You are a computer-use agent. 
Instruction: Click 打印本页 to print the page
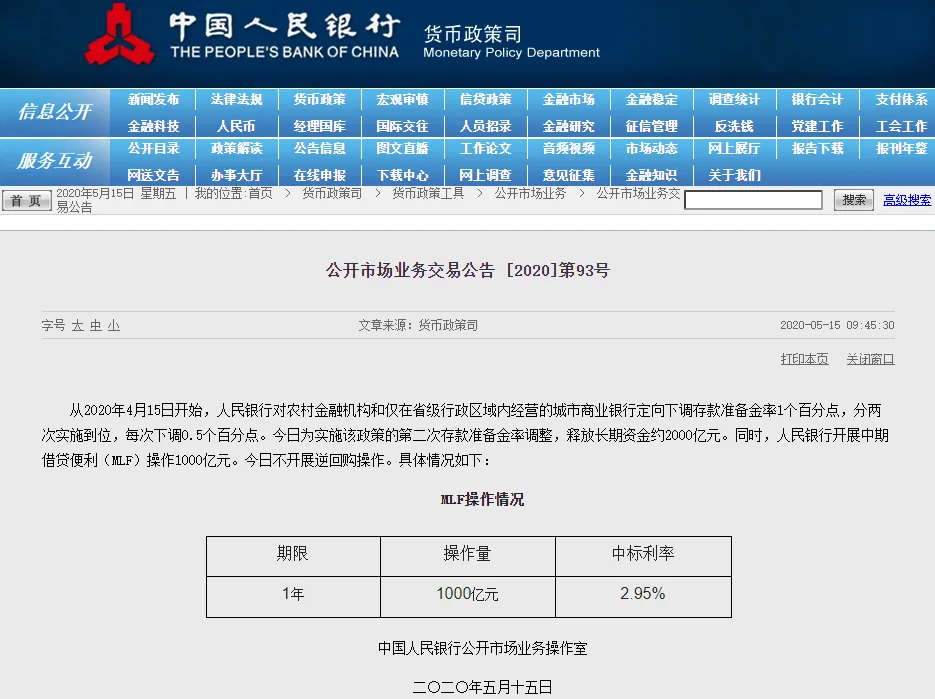tap(804, 359)
